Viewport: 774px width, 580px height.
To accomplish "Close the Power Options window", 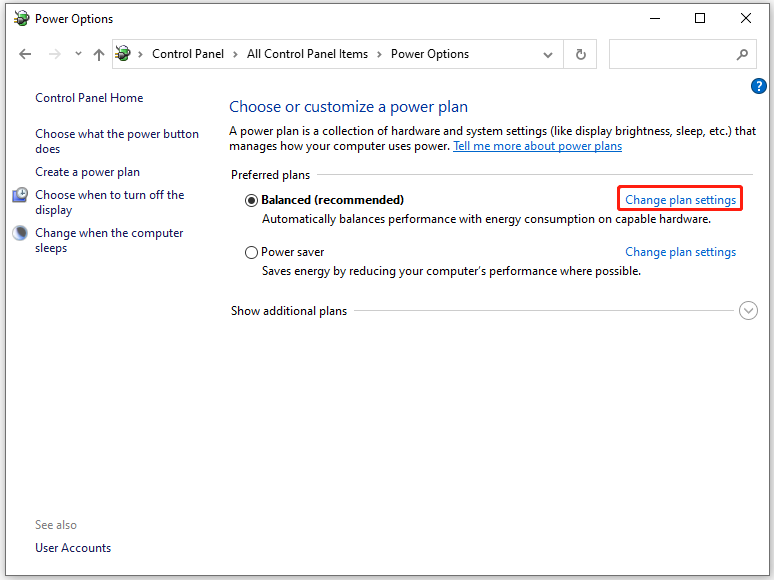I will coord(746,19).
